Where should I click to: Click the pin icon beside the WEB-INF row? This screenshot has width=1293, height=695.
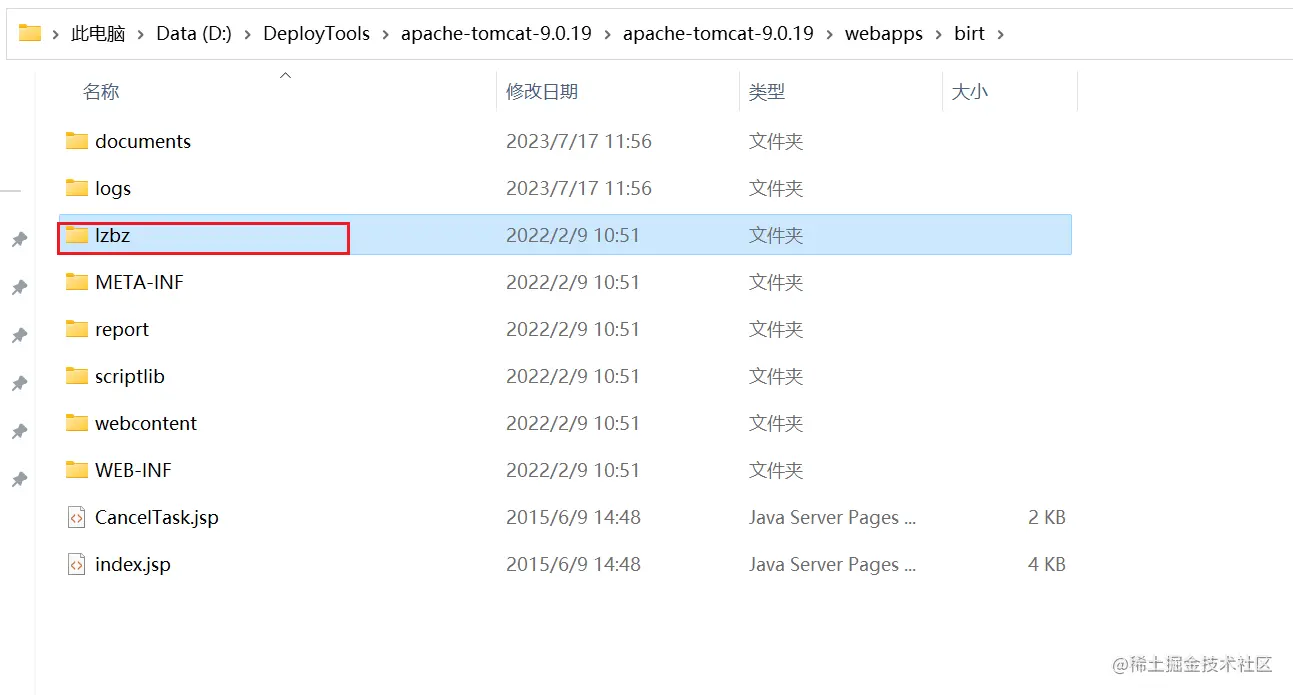[18, 480]
